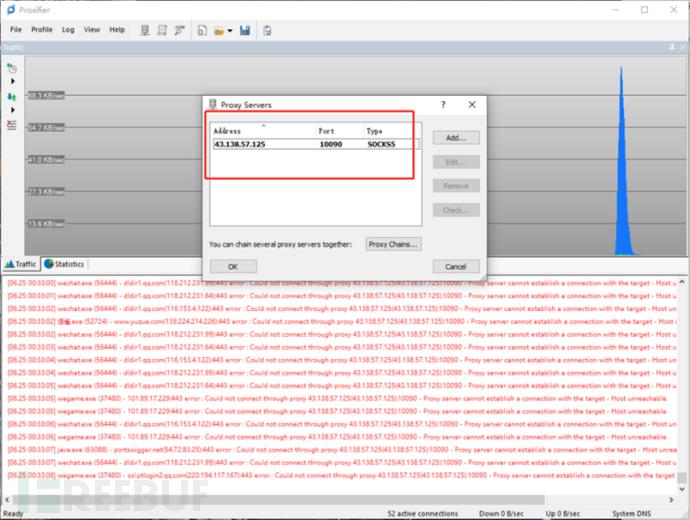
Task: Click the ? help button in the dialog
Action: pyautogui.click(x=443, y=105)
